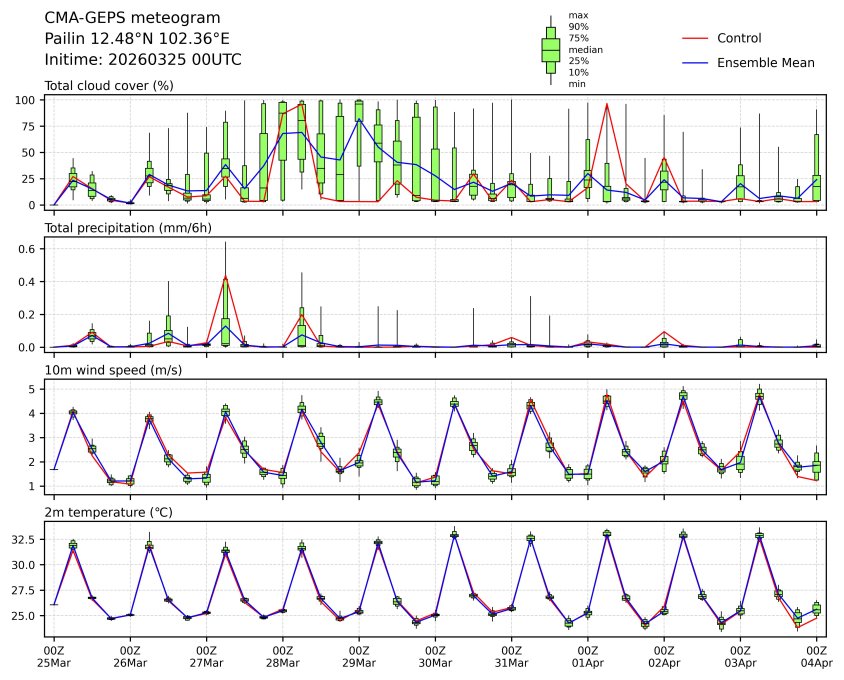This screenshot has height=680, width=844.
Task: Click the 'median' label in boxplot legend
Action: [x=585, y=49]
